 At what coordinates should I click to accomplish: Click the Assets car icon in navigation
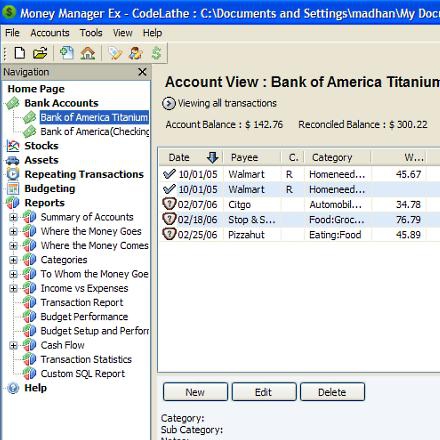tap(13, 160)
